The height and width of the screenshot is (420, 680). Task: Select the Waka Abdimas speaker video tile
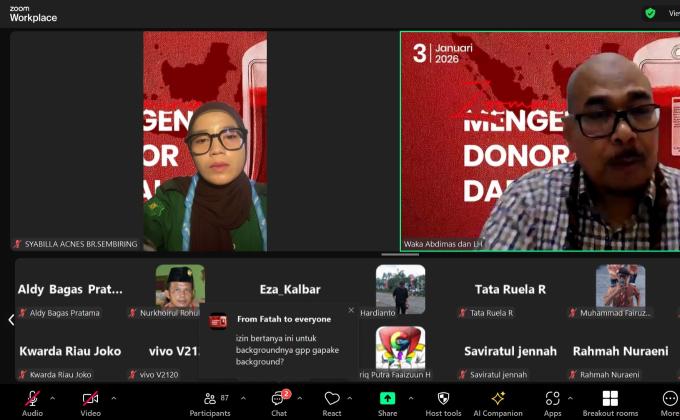(540, 140)
